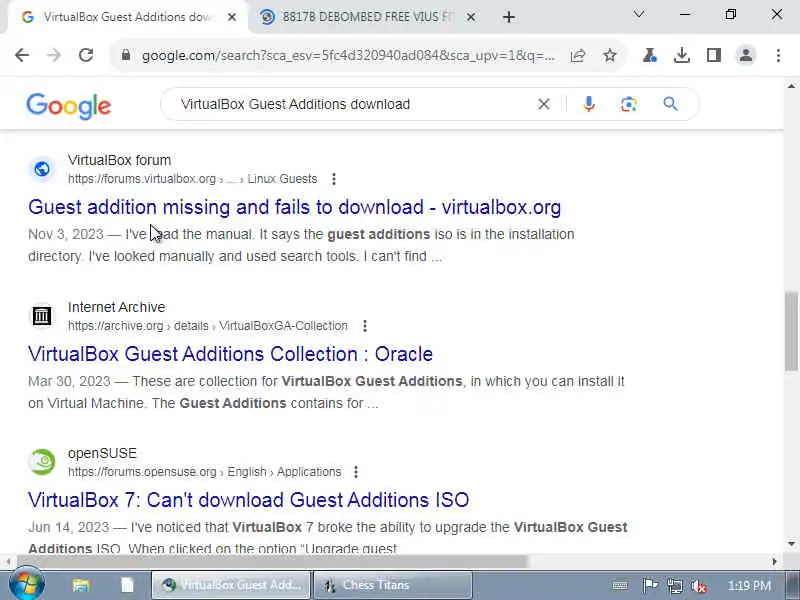Reload the Google search page
The image size is (800, 600).
pyautogui.click(x=86, y=55)
